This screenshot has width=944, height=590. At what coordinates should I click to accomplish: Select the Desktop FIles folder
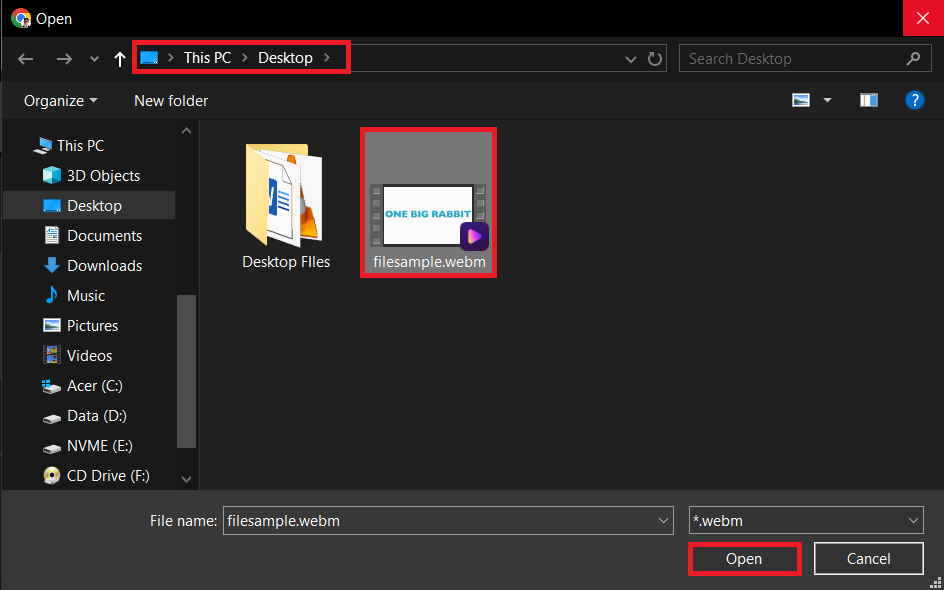coord(286,205)
